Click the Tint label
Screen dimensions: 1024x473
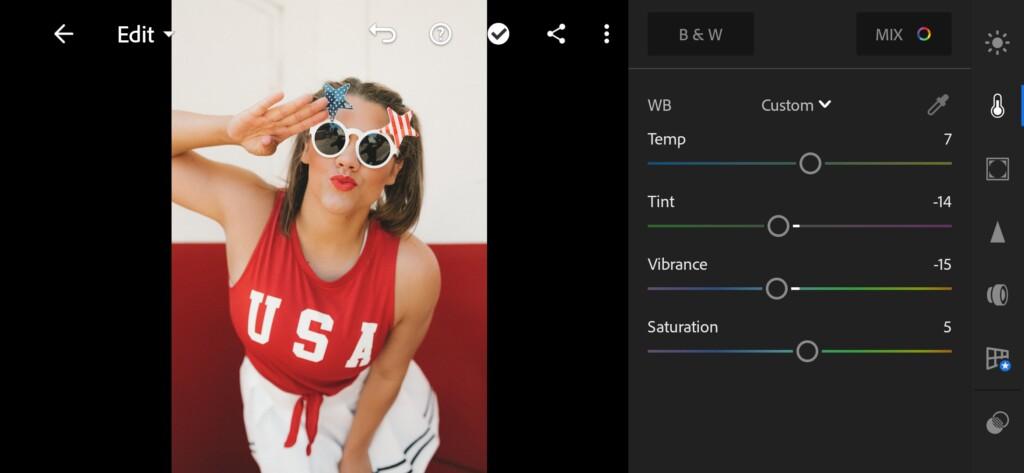coord(661,202)
